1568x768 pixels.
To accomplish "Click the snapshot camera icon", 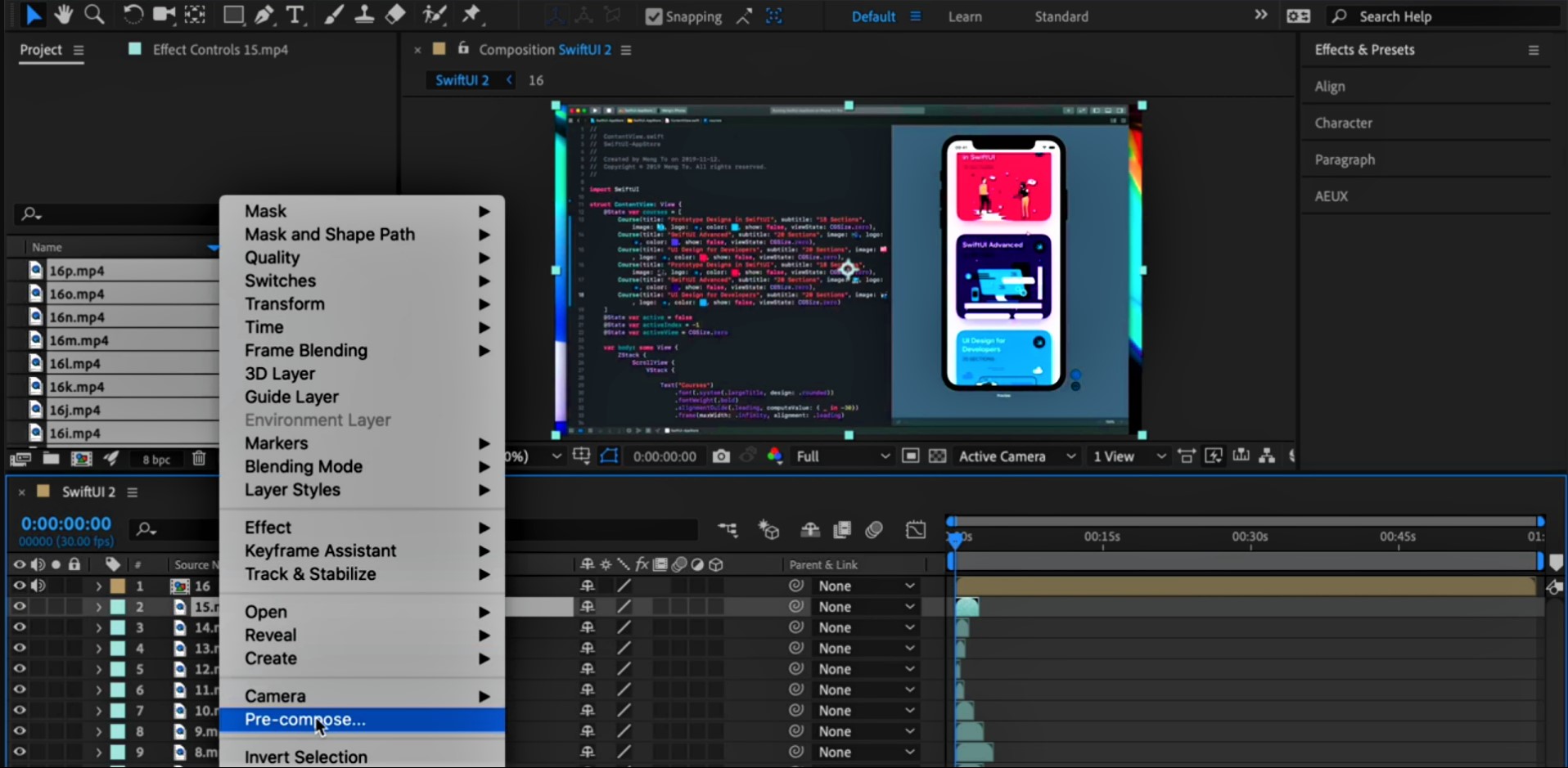I will 720,456.
